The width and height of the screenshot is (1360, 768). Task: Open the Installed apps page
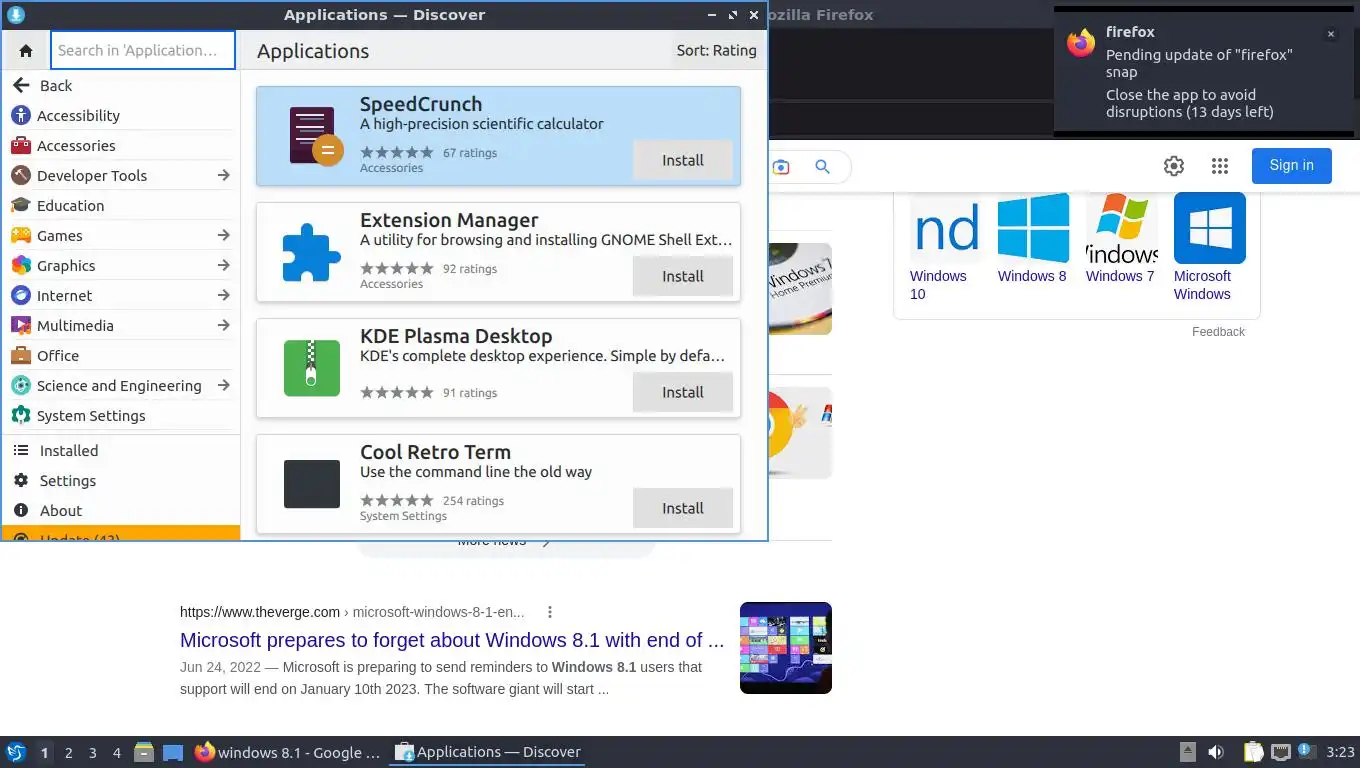[x=120, y=451]
